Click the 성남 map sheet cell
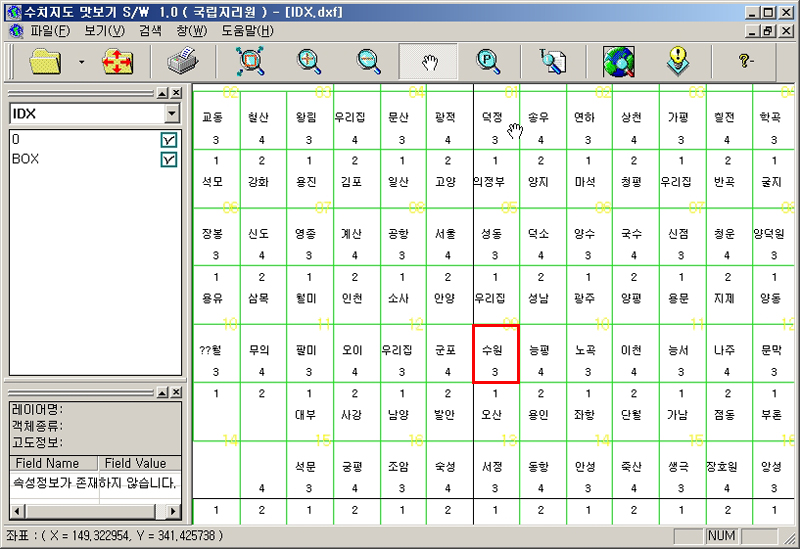 coord(543,295)
